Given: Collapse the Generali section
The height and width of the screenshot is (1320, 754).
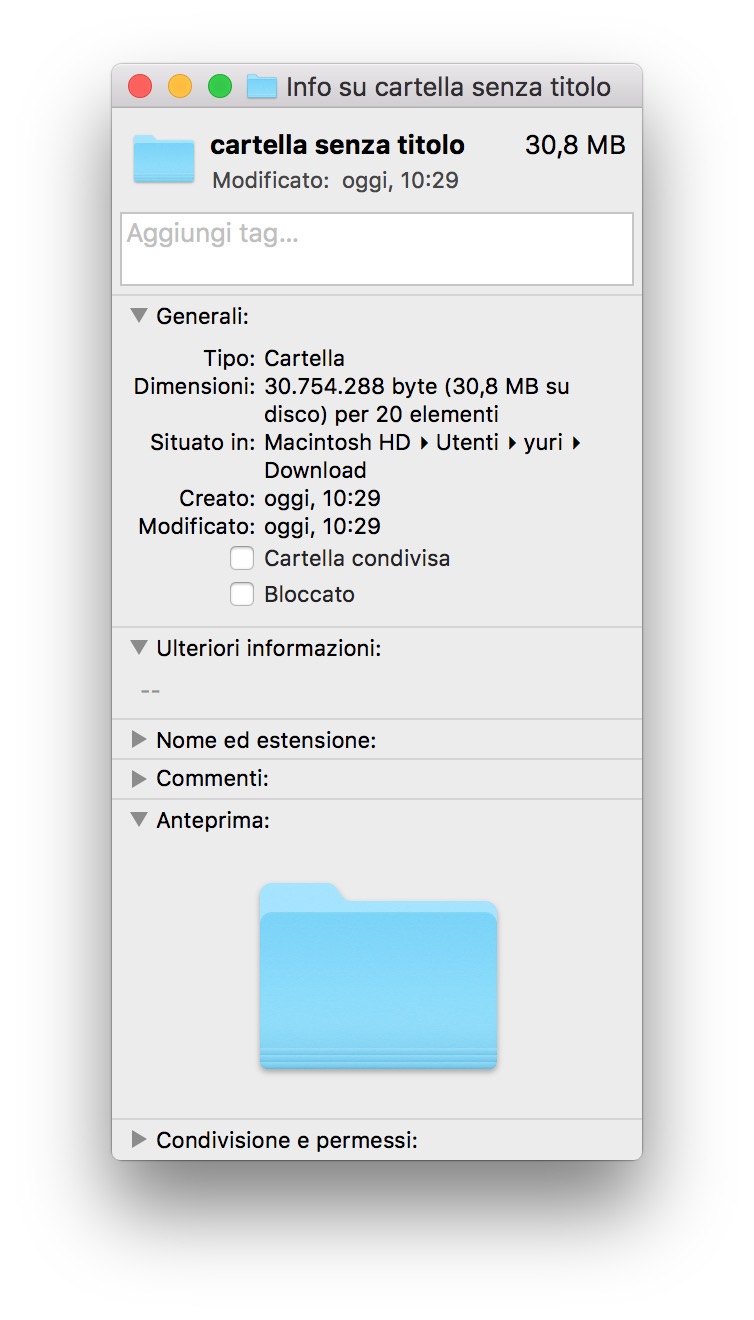Looking at the screenshot, I should point(139,316).
